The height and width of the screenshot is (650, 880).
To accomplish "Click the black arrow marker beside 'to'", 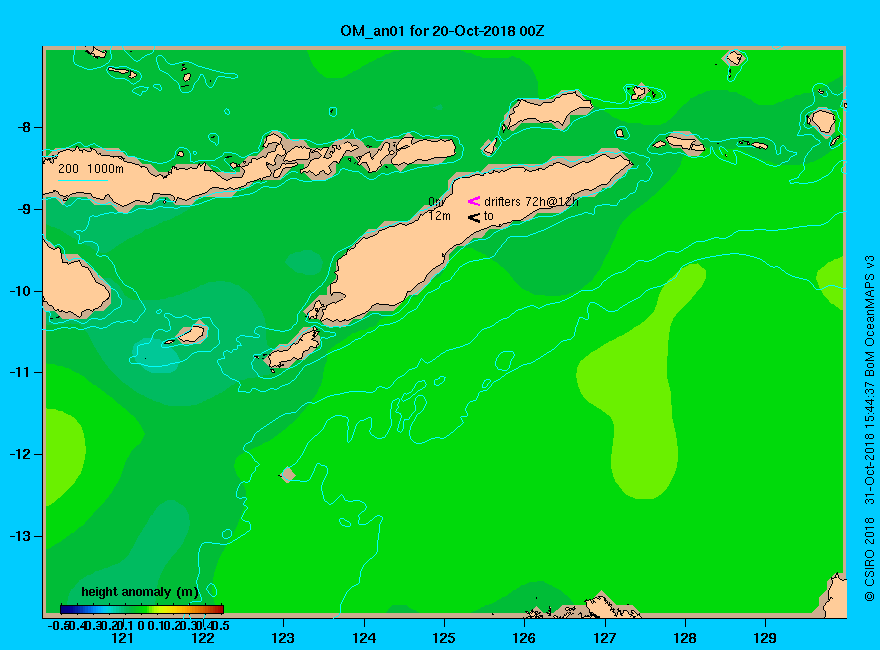I will click(x=474, y=217).
